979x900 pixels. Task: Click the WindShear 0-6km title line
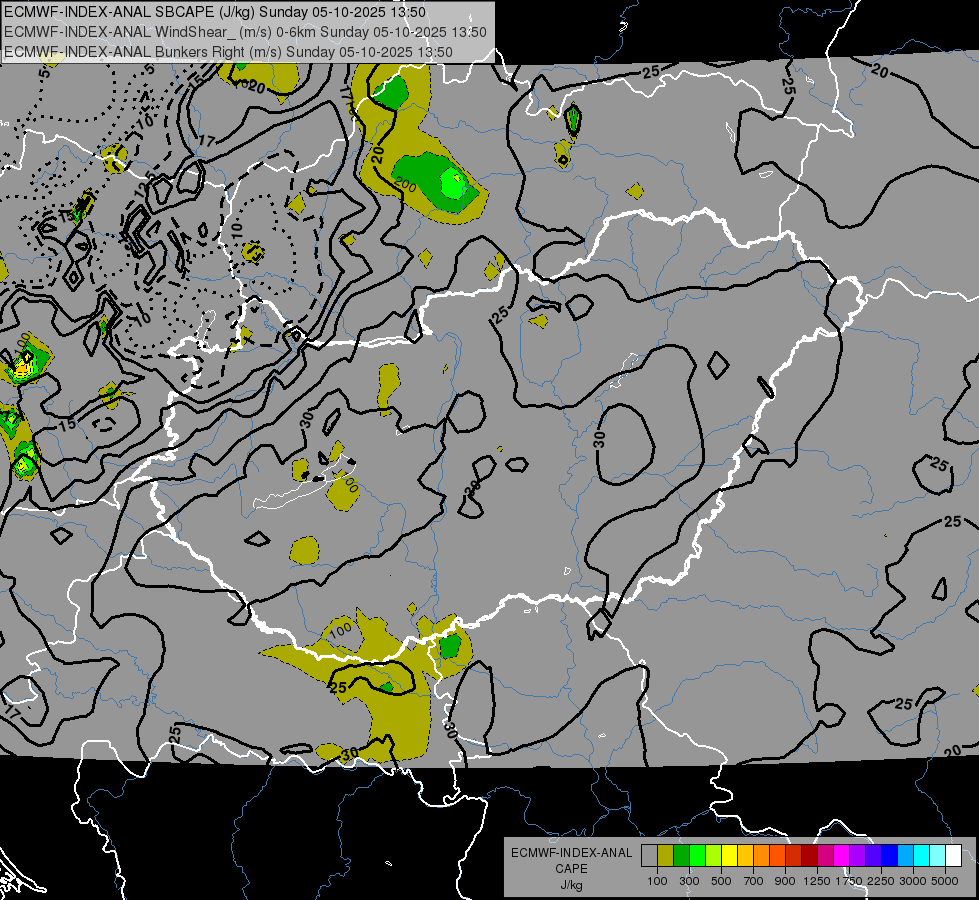point(245,32)
